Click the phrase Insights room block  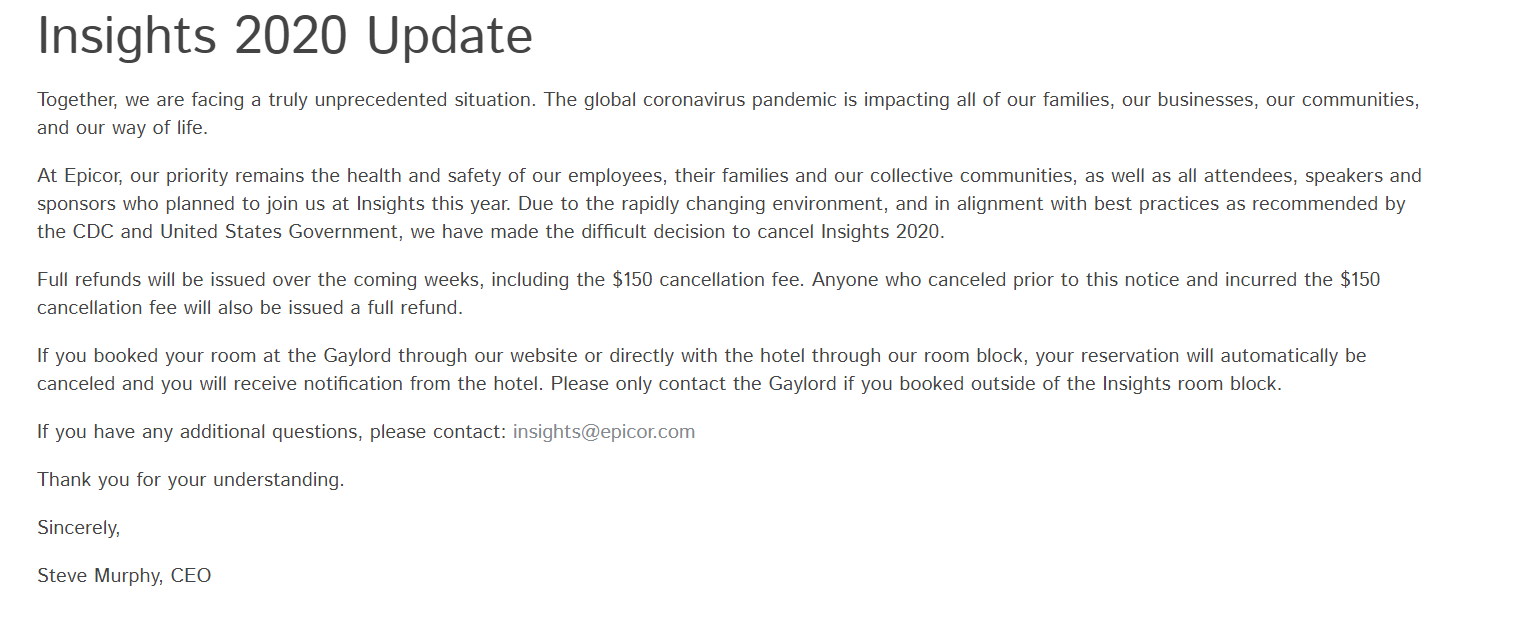[1191, 384]
